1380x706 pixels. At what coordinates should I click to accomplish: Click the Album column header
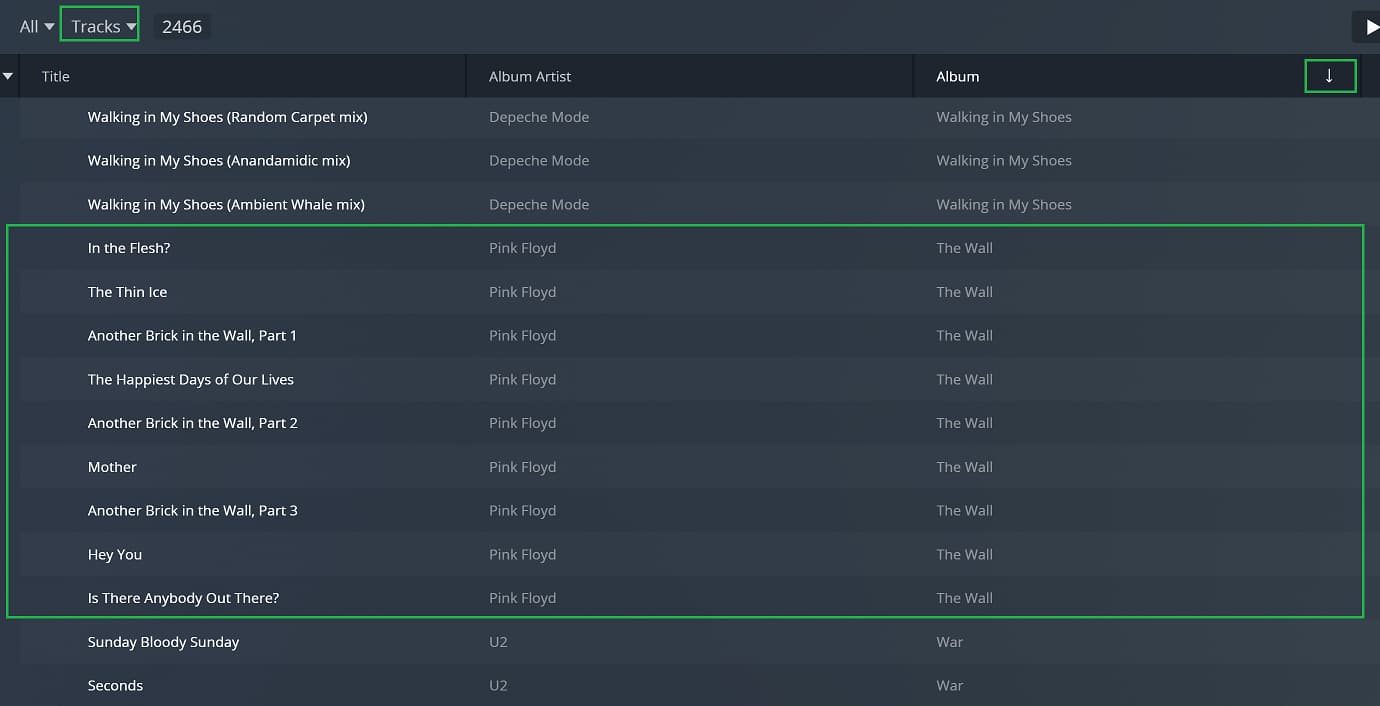pos(958,77)
